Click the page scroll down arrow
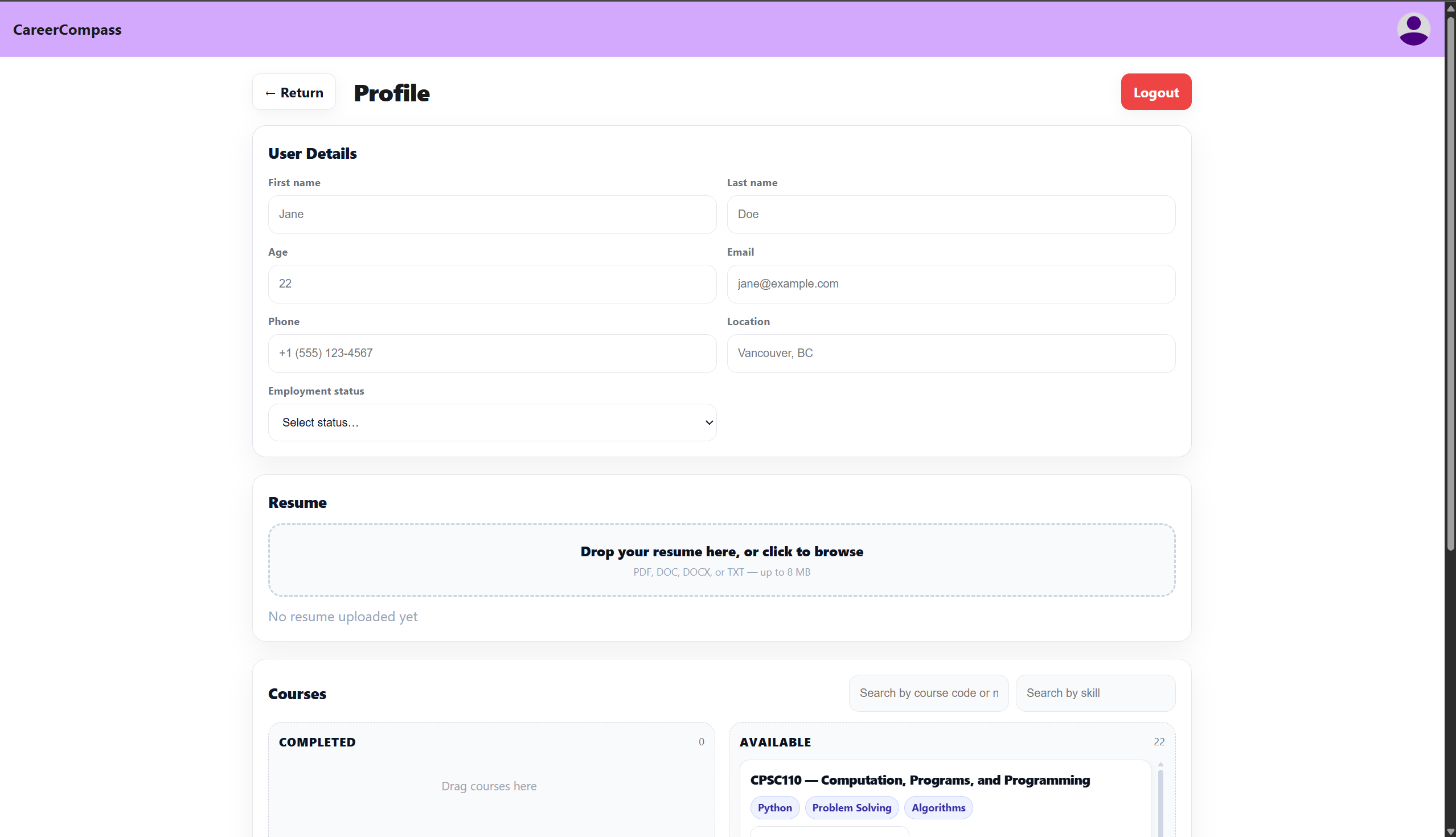The height and width of the screenshot is (837, 1456). pos(1450,832)
